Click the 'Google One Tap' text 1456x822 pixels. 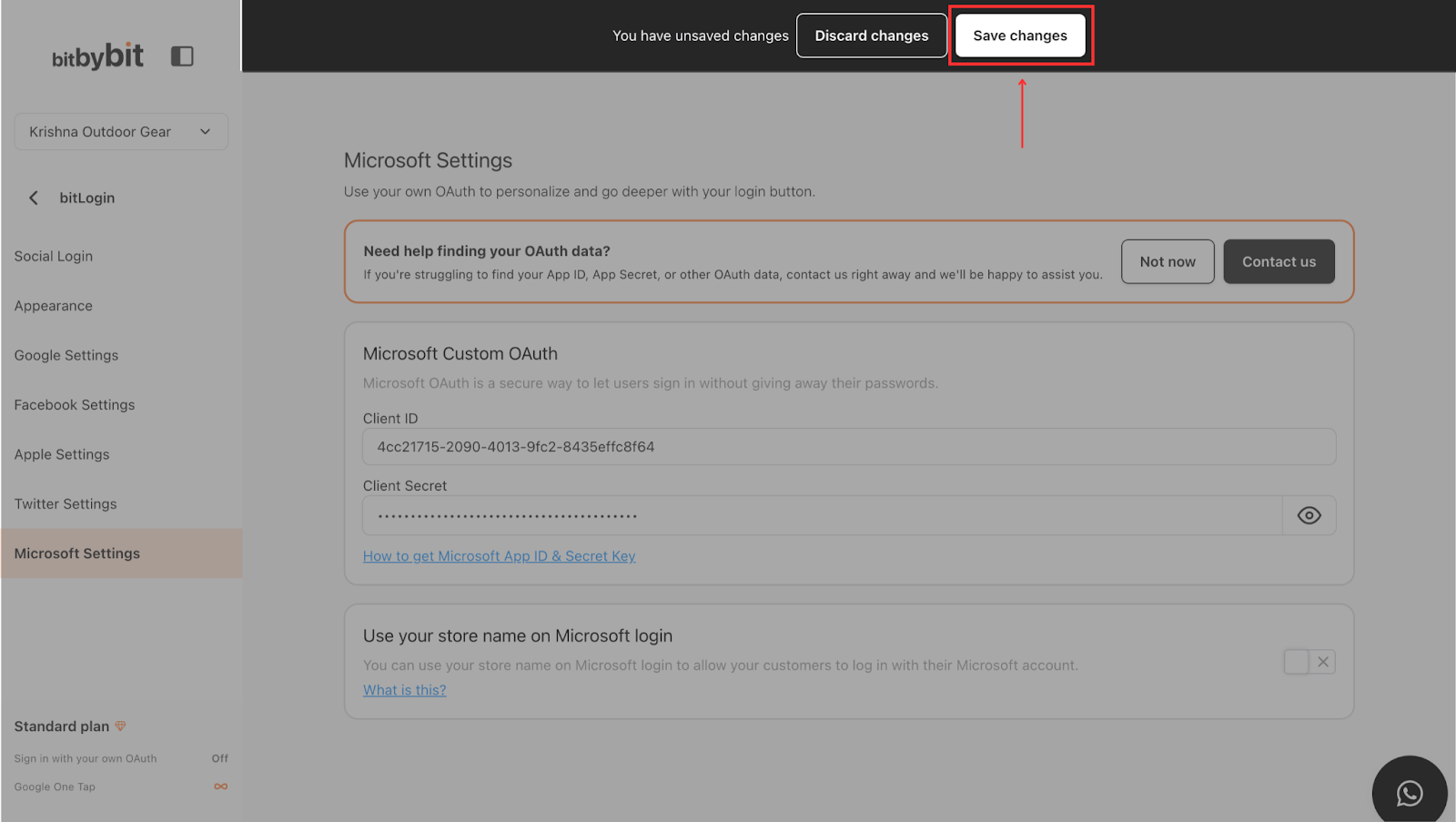coord(55,786)
